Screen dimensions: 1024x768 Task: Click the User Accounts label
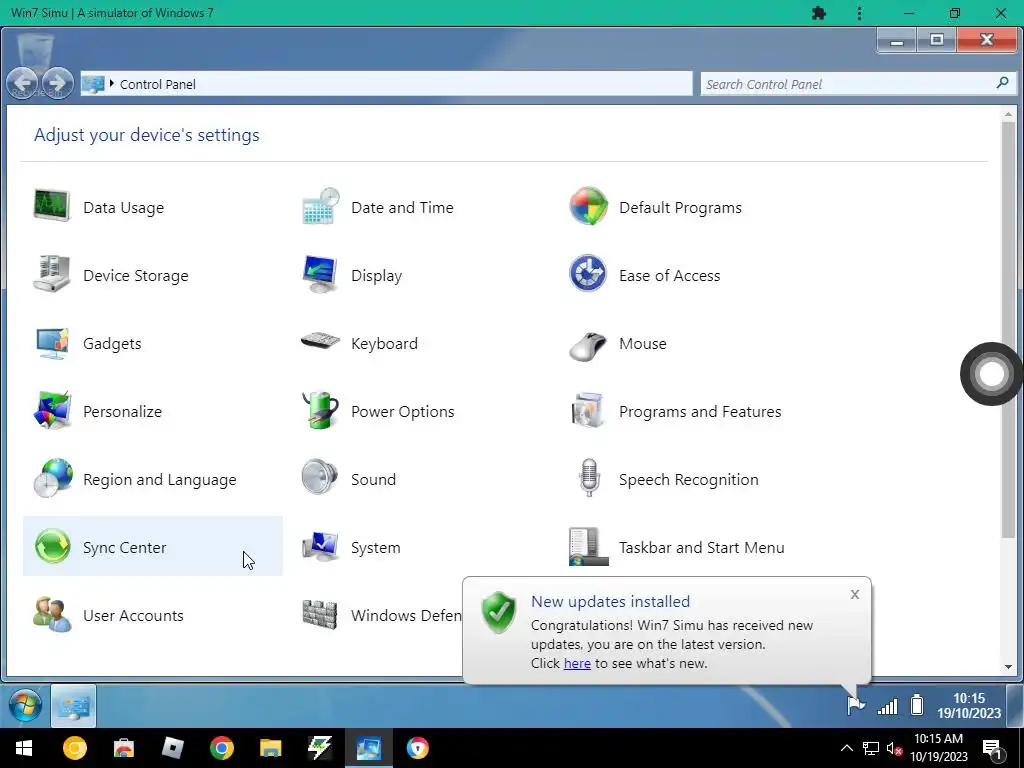coord(133,616)
